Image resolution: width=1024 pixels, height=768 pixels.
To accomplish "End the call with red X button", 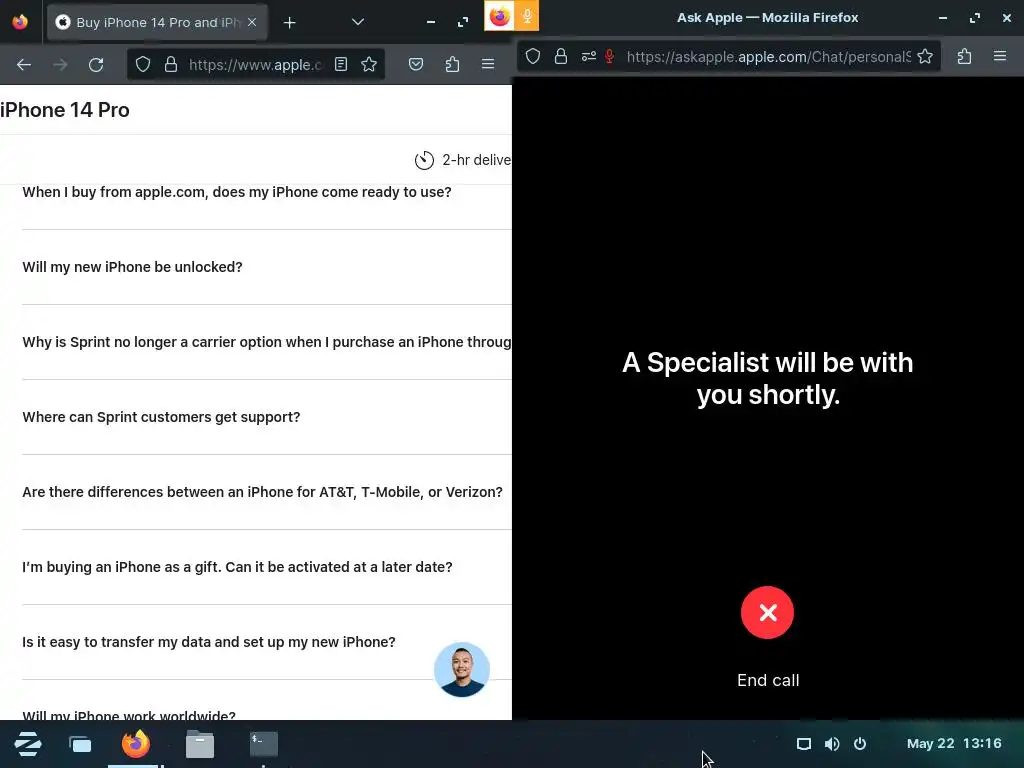I will (x=767, y=613).
